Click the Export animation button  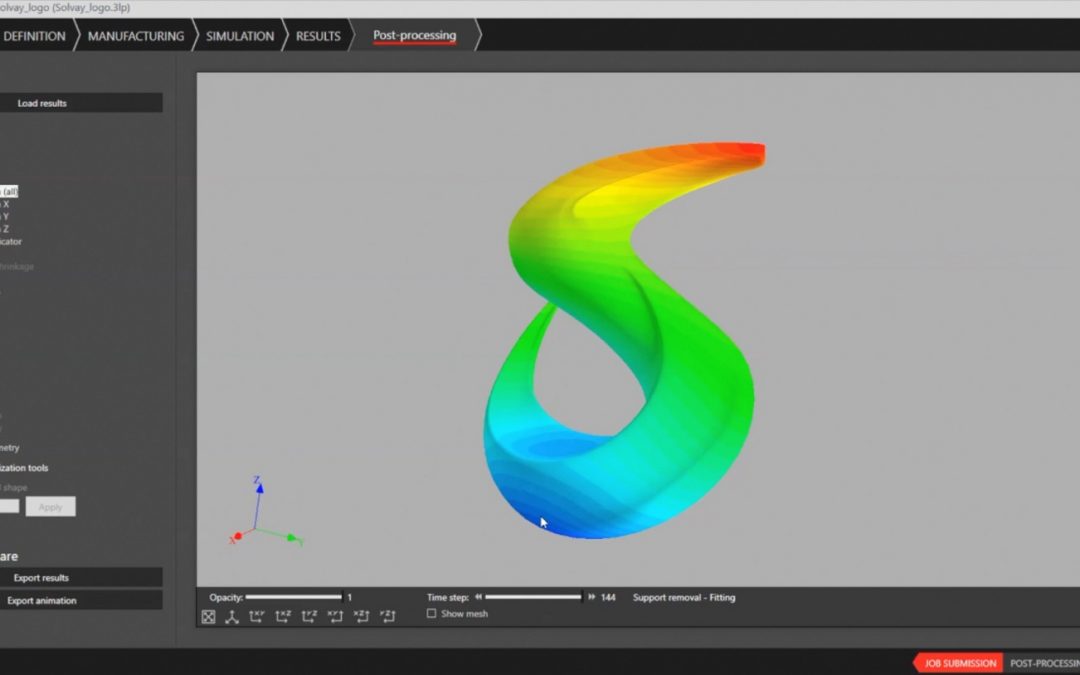(x=81, y=600)
